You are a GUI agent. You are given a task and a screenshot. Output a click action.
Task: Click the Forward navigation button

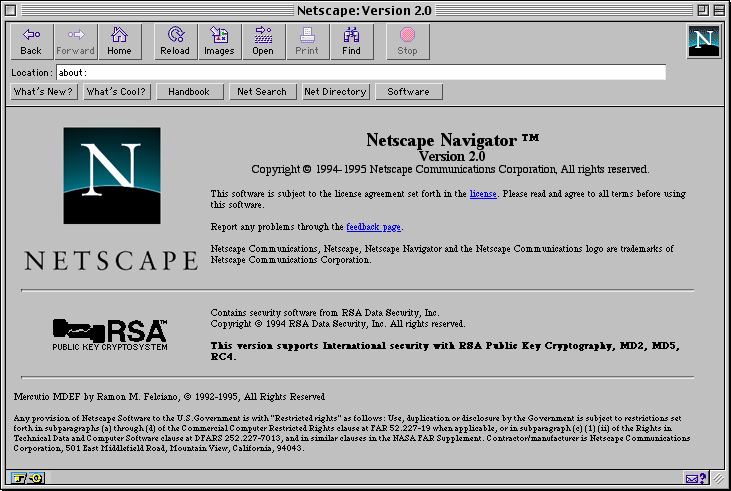coord(76,41)
